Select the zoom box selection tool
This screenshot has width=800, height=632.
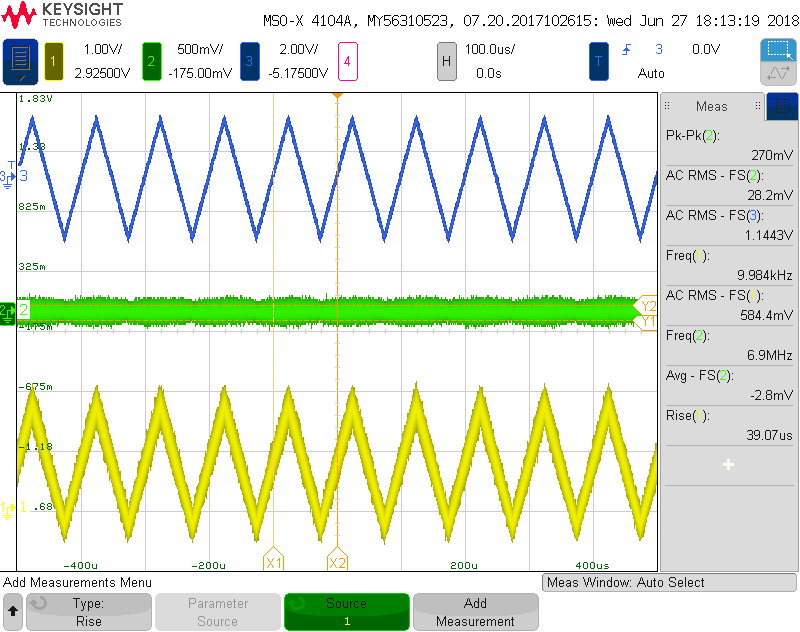(778, 50)
